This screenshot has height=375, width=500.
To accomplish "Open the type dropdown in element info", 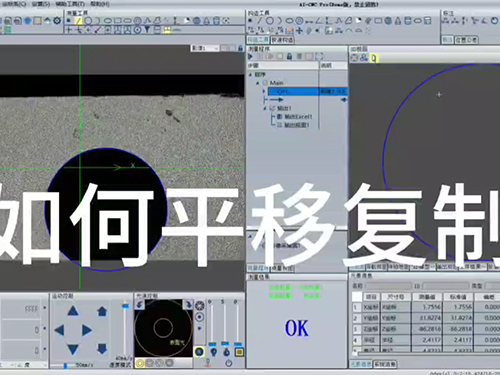I will (x=493, y=286).
